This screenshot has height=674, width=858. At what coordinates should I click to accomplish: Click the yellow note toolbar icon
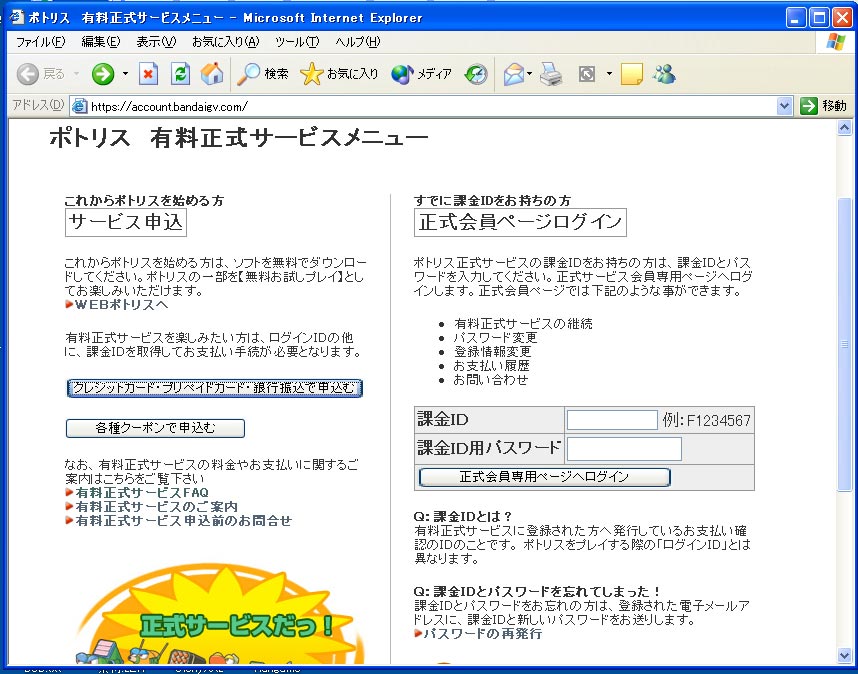pos(631,74)
